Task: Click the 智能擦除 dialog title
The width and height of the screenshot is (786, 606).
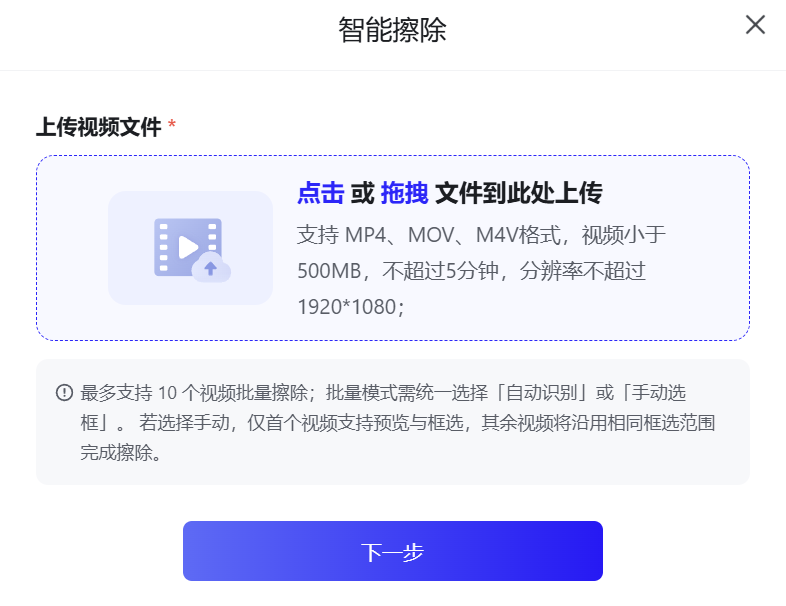Action: coord(392,30)
